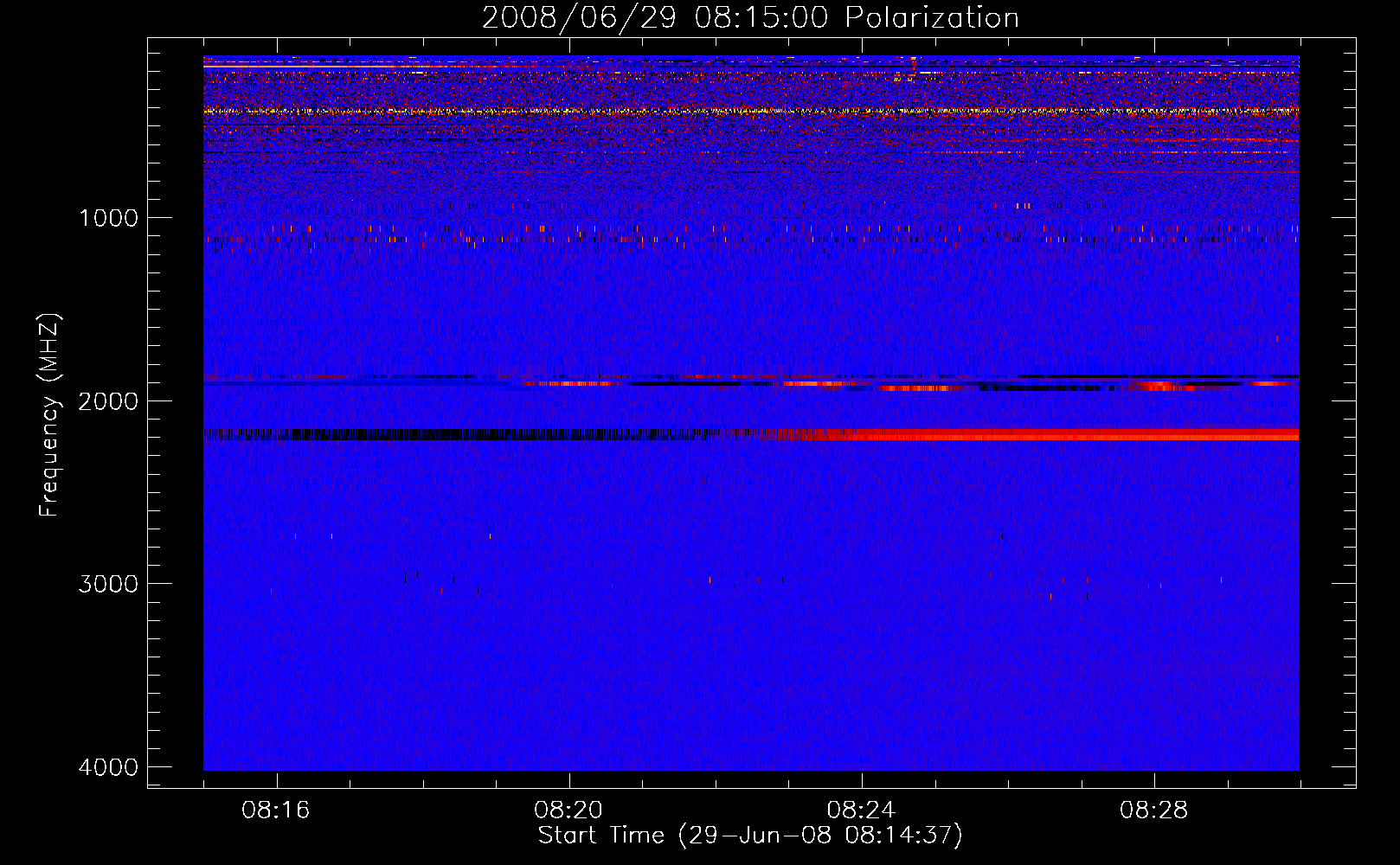1400x865 pixels.
Task: Click the "Frequency (MHZ)" y-axis label
Action: [49, 415]
